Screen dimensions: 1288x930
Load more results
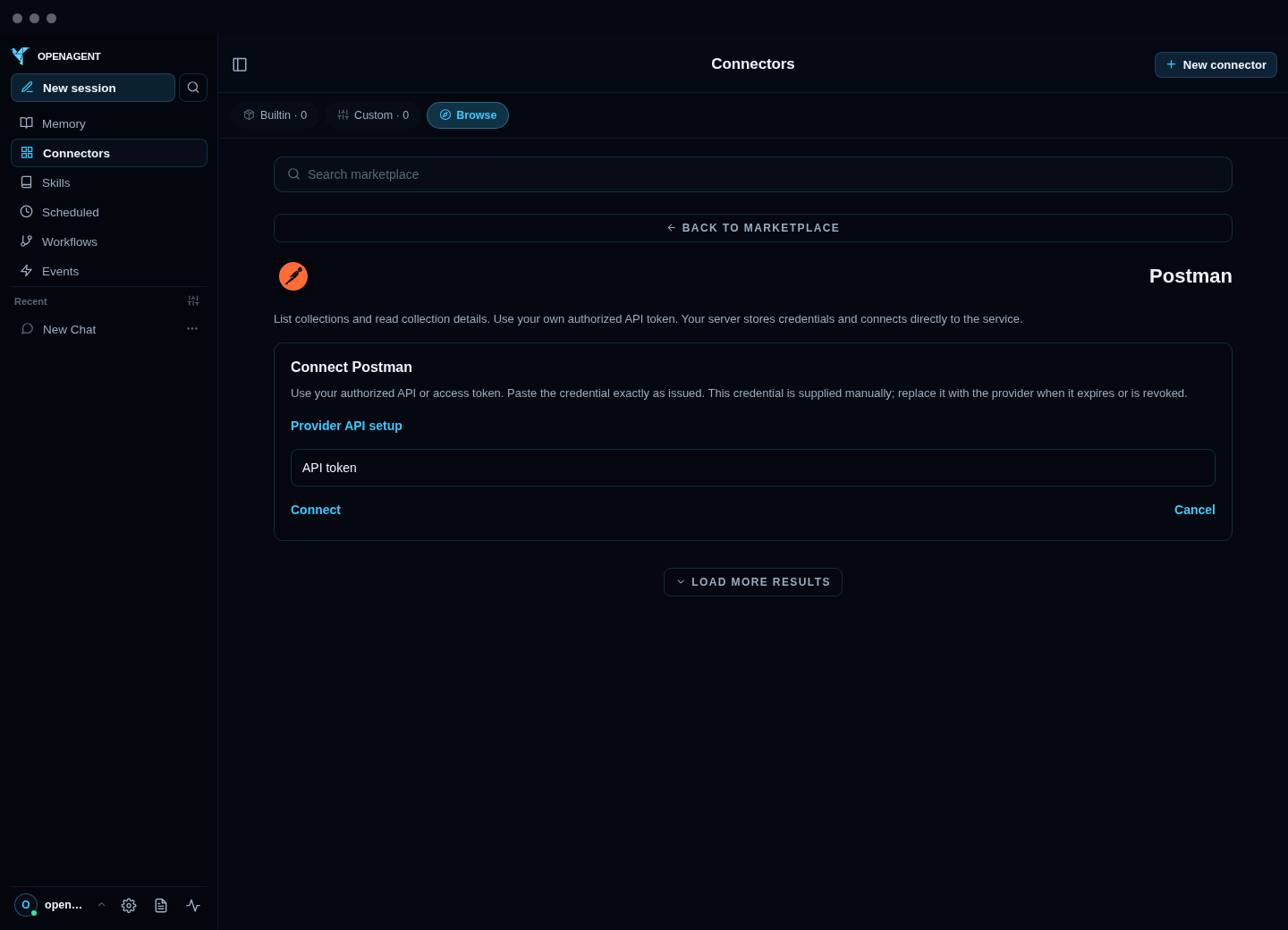[x=753, y=582]
